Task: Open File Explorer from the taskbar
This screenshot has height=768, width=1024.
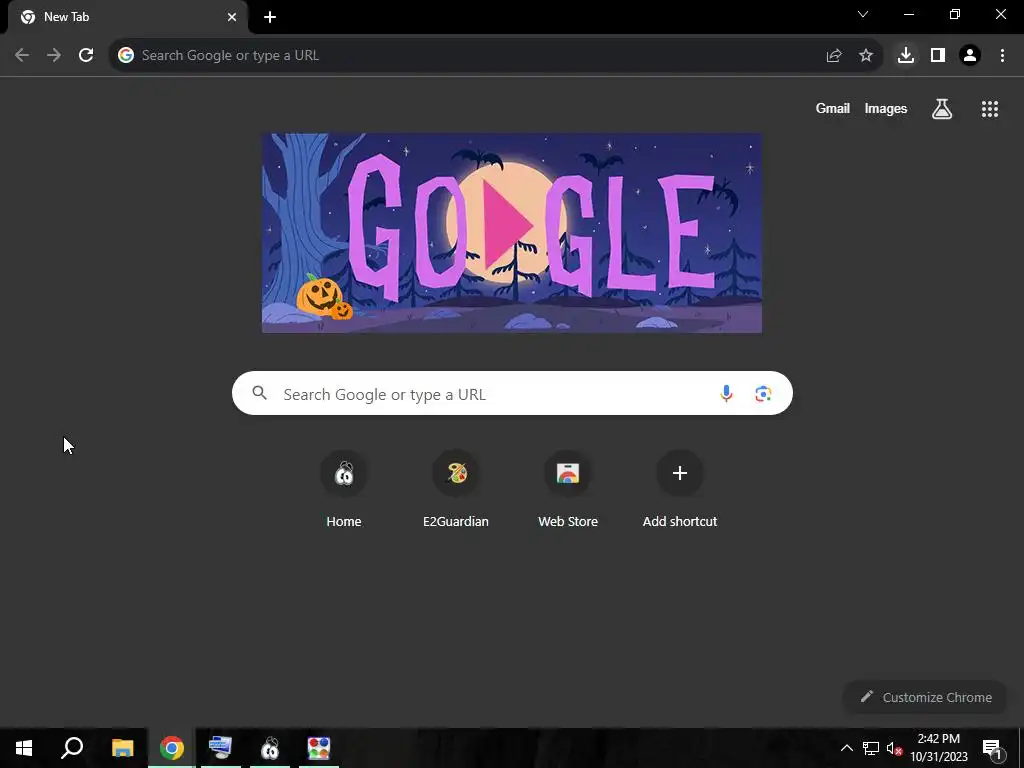Action: click(122, 748)
